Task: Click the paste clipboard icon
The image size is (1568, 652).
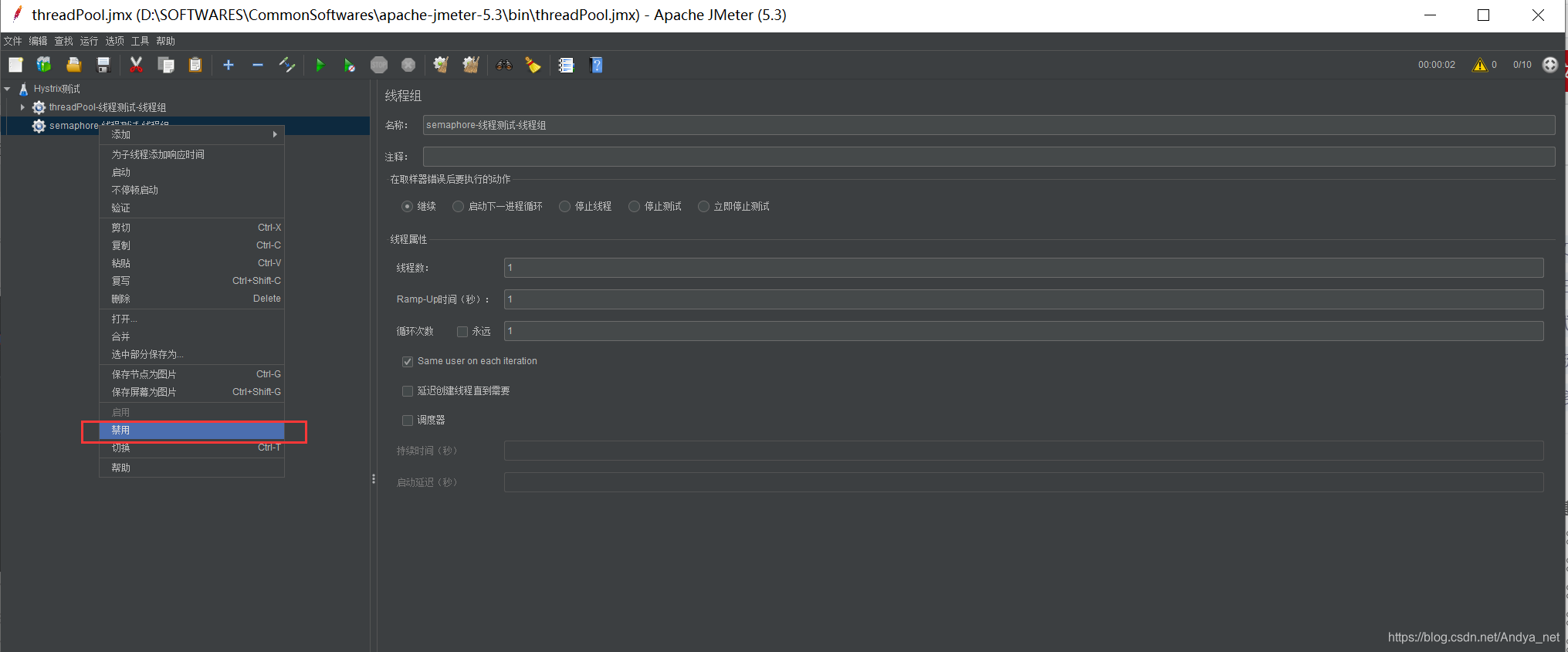Action: pos(195,65)
